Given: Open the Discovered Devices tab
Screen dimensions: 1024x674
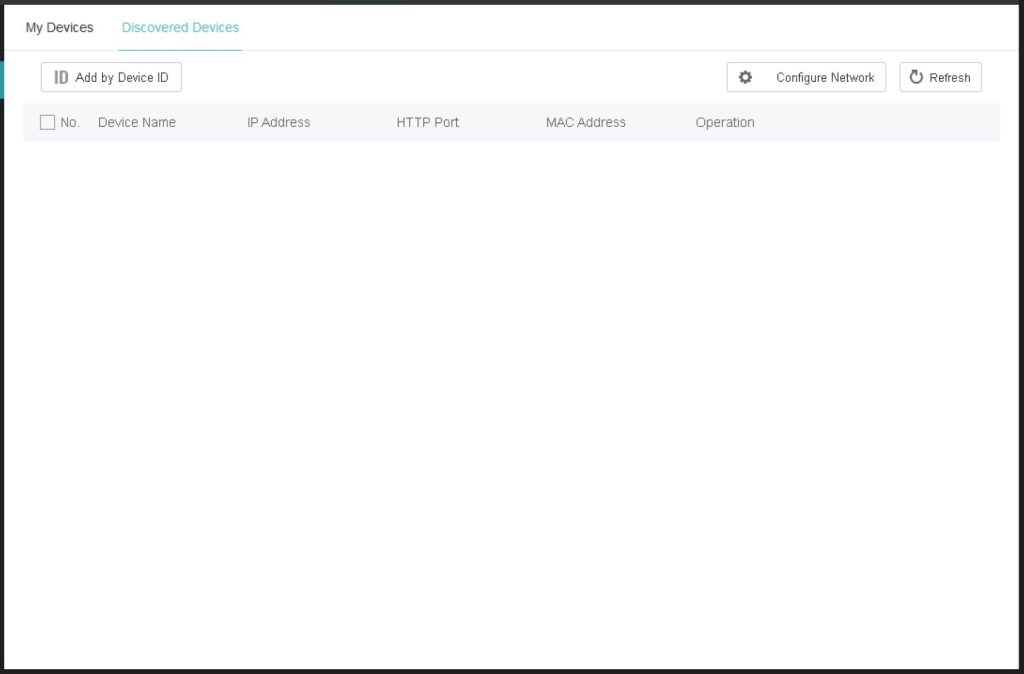Looking at the screenshot, I should 180,27.
